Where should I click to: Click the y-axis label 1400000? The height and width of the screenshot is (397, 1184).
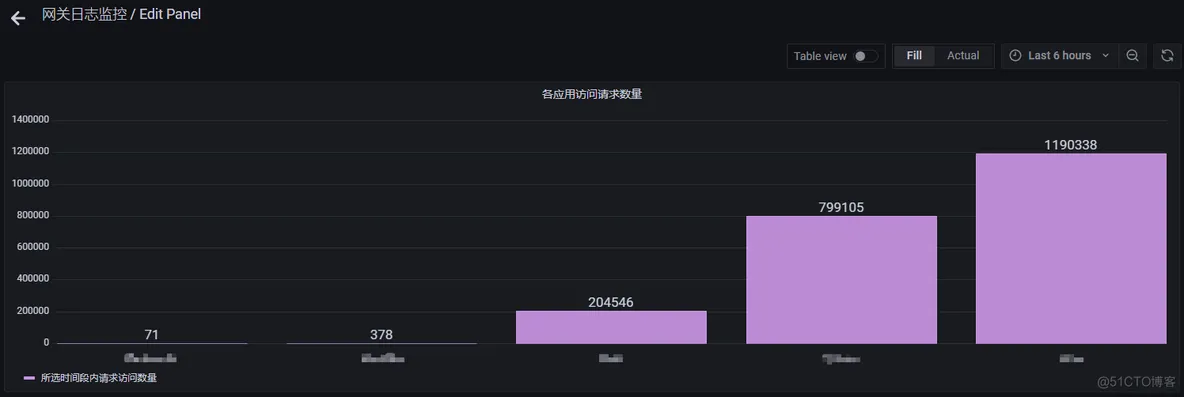click(30, 120)
